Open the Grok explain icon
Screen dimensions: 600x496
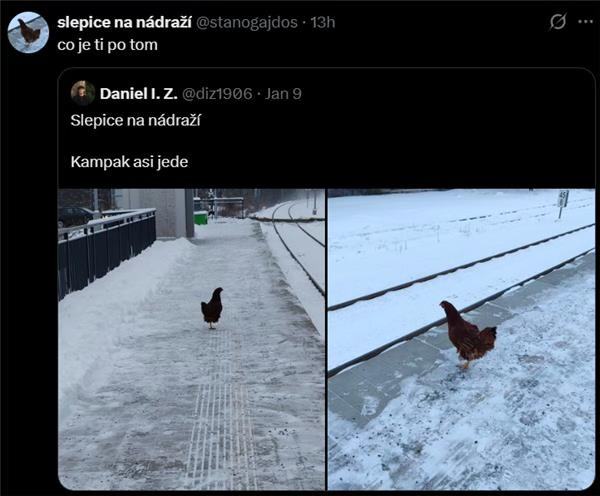(558, 22)
